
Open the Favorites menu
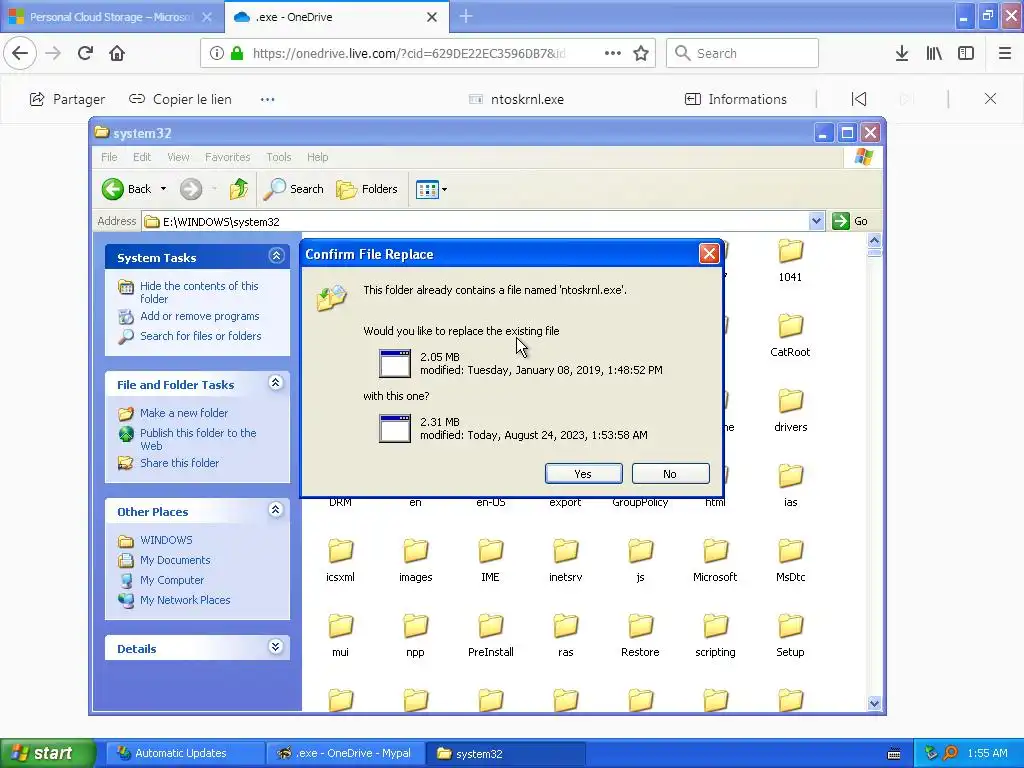coord(227,157)
